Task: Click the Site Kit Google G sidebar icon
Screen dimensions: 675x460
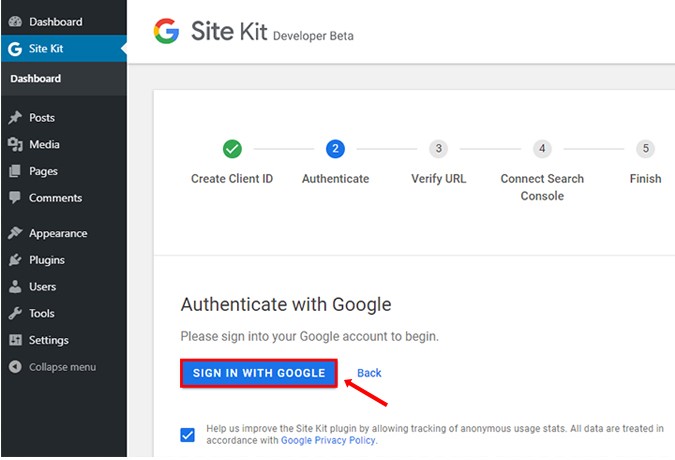Action: 15,49
